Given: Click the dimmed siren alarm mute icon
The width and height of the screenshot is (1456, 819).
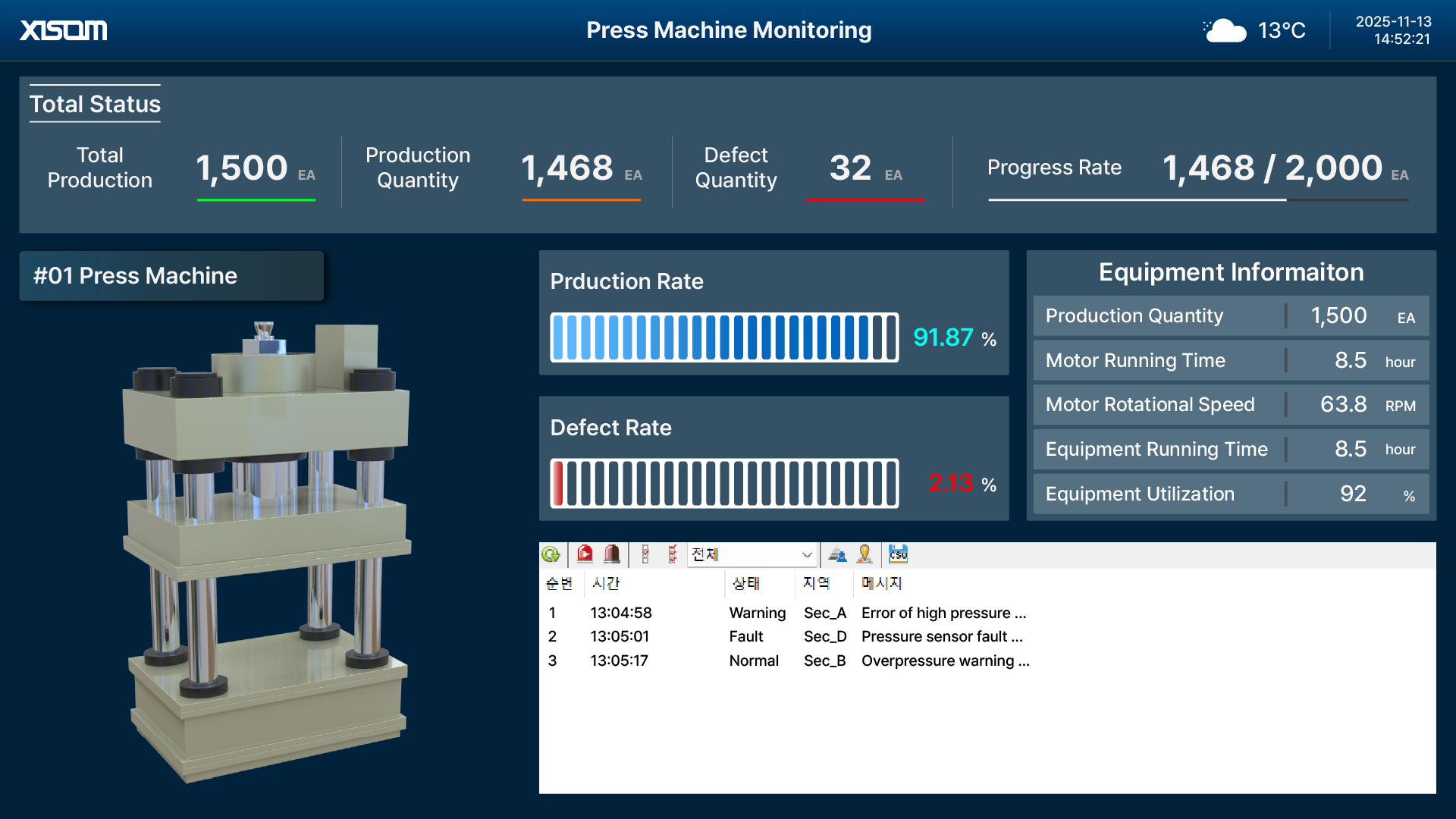Looking at the screenshot, I should click(612, 554).
